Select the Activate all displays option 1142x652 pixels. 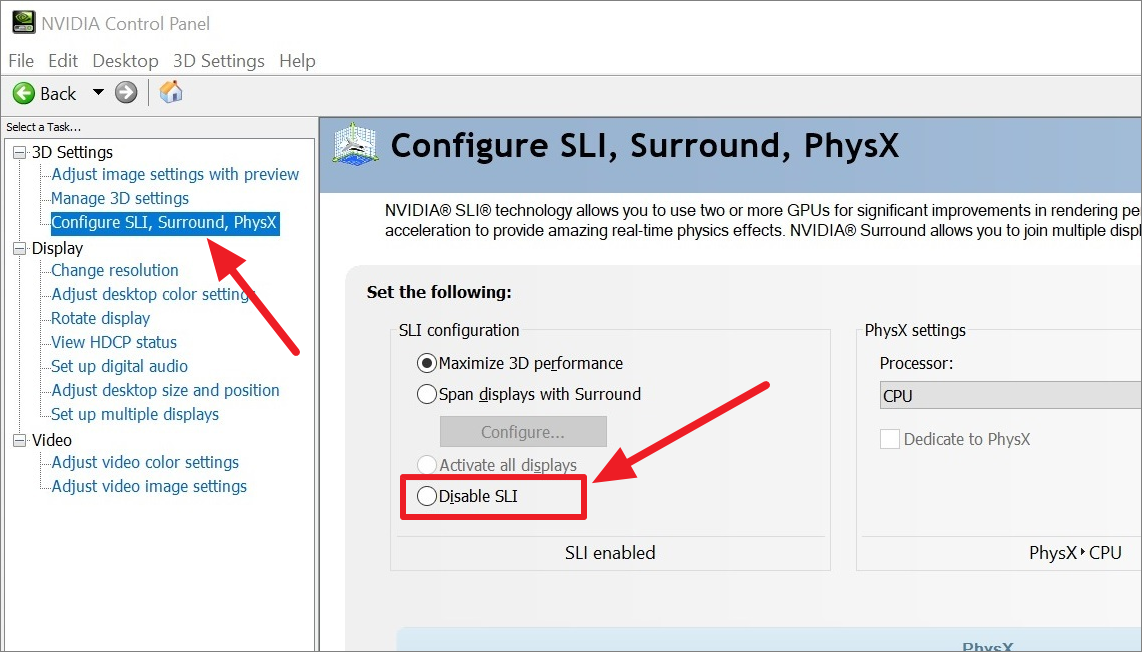tap(426, 465)
